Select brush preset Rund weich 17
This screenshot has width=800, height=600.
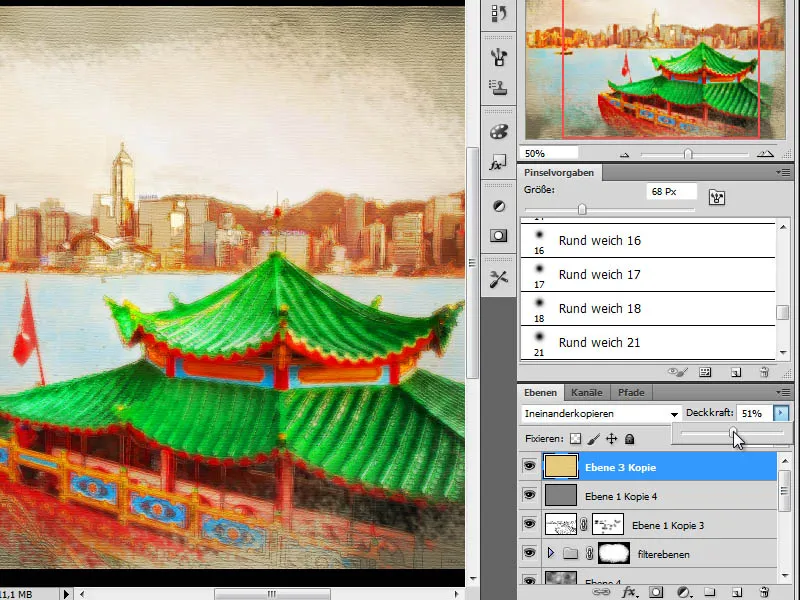pyautogui.click(x=647, y=274)
